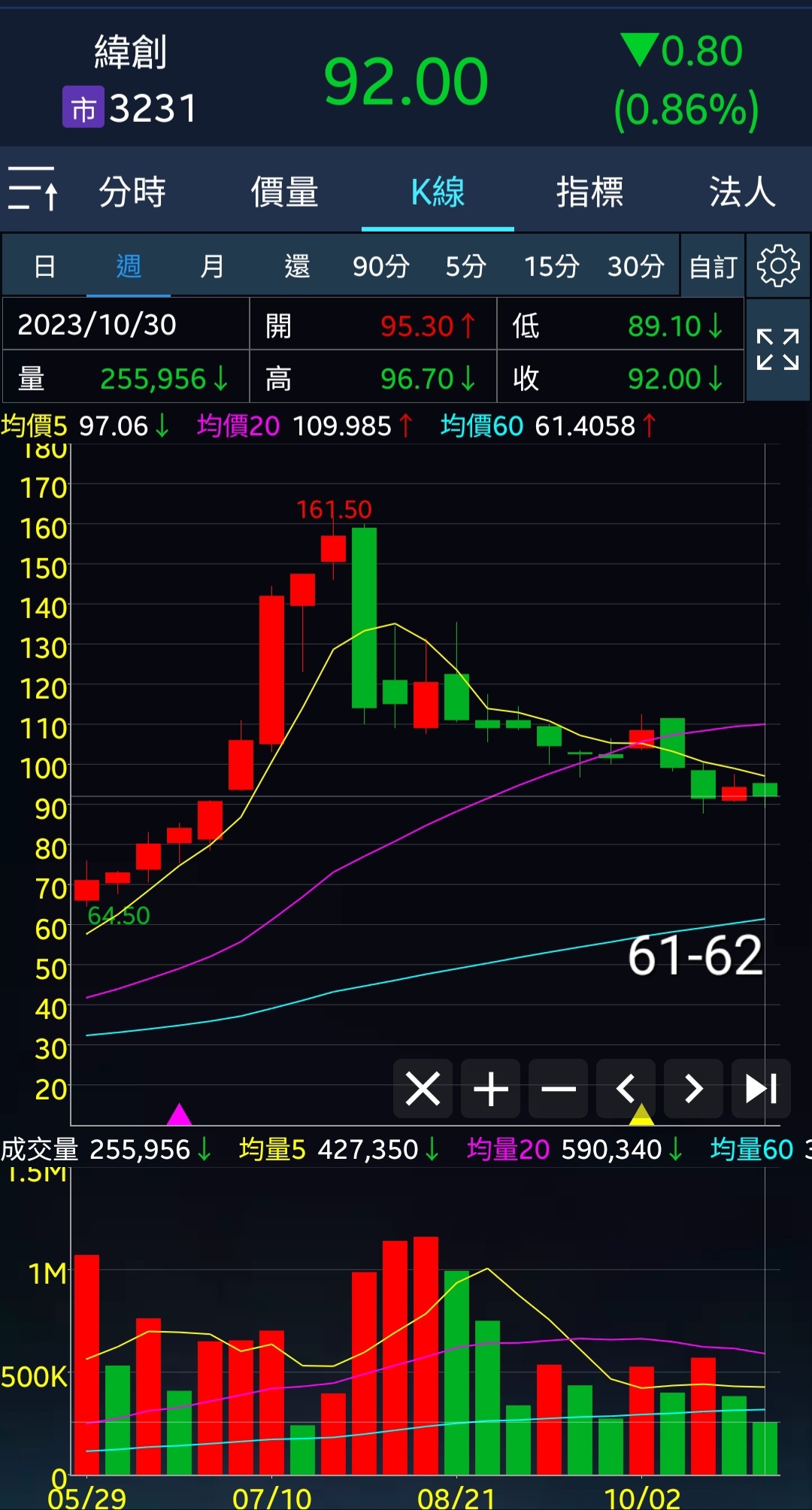Switch to the 法人 tab
This screenshot has height=1510, width=812.
tap(741, 192)
